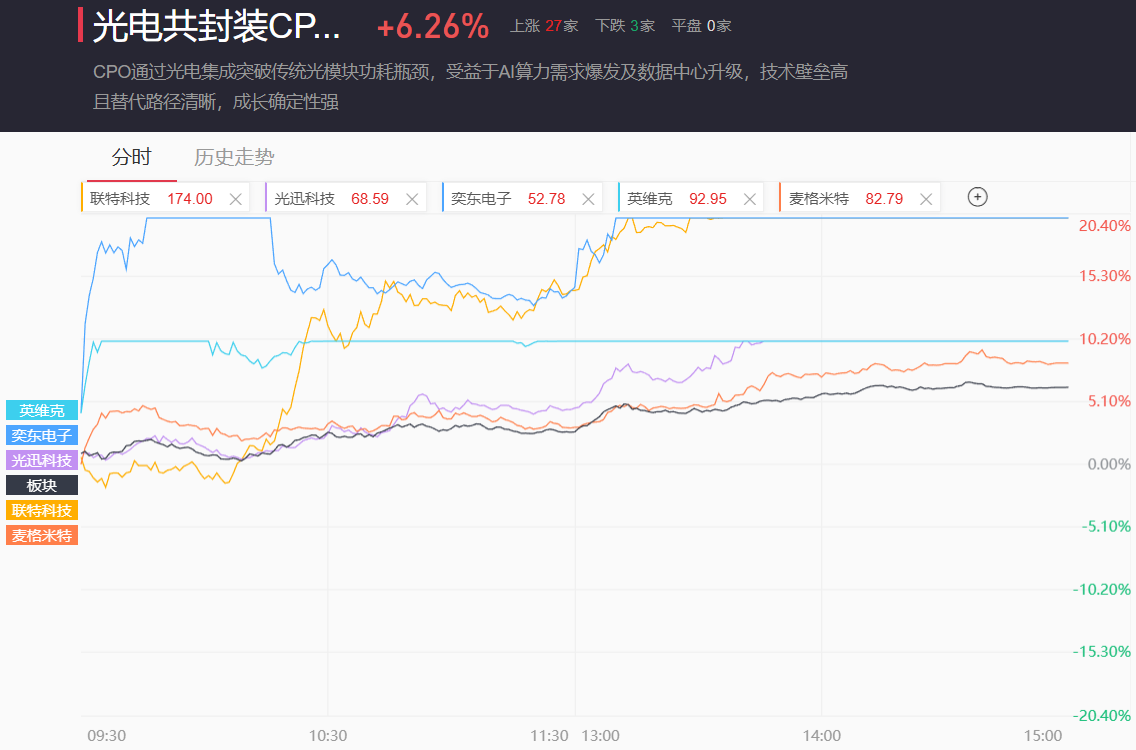Hide the 光迅科技 series via legend
This screenshot has height=750, width=1136.
41,460
